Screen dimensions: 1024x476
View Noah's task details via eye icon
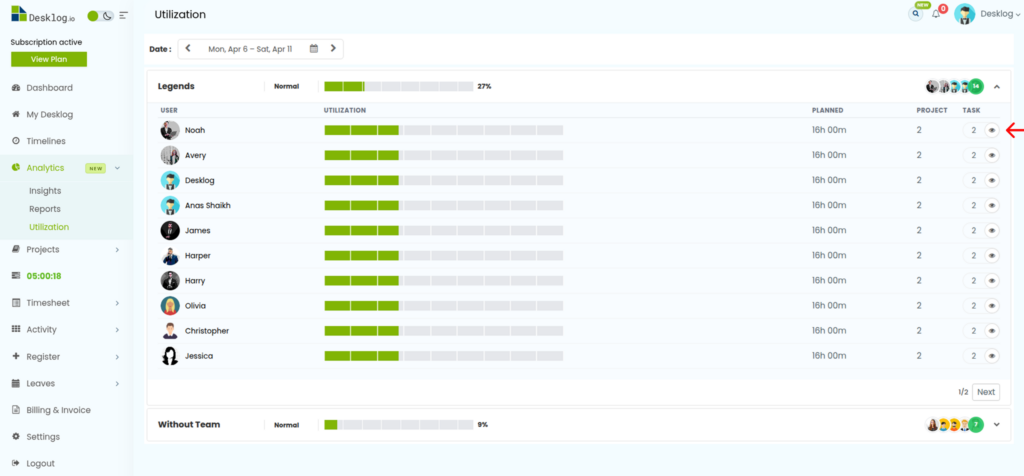point(992,130)
